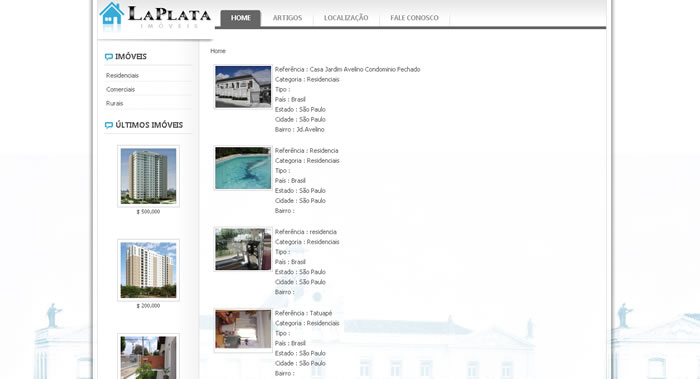Open the Localização menu item
Image resolution: width=700 pixels, height=379 pixels.
point(346,18)
